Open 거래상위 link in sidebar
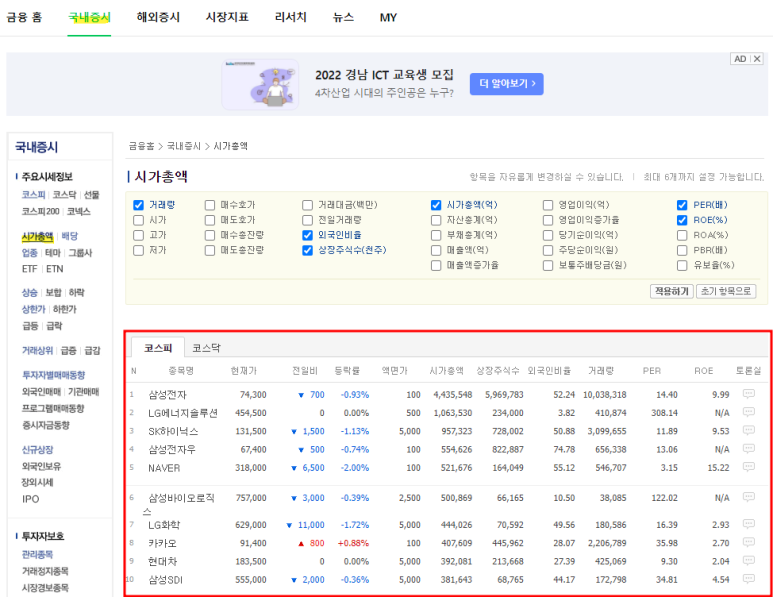Image resolution: width=773 pixels, height=597 pixels. click(37, 351)
